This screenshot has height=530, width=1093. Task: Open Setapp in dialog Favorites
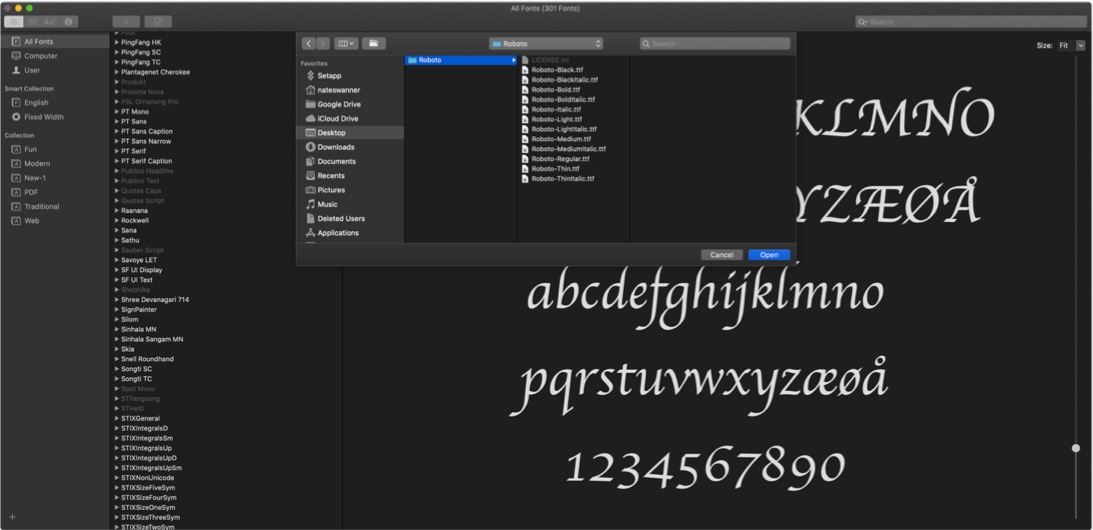(x=329, y=75)
